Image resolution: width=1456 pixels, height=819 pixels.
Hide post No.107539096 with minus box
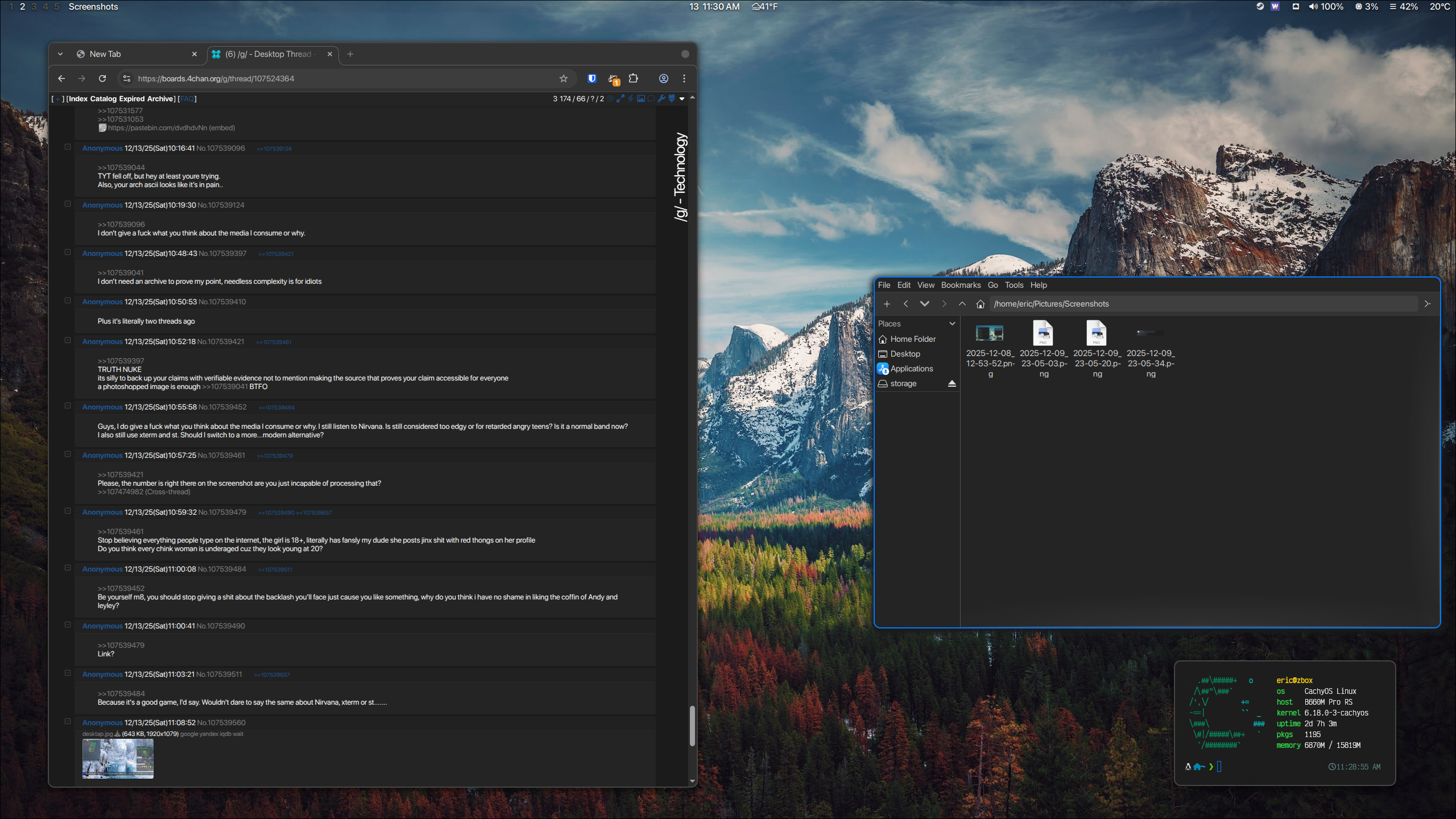pyautogui.click(x=68, y=147)
